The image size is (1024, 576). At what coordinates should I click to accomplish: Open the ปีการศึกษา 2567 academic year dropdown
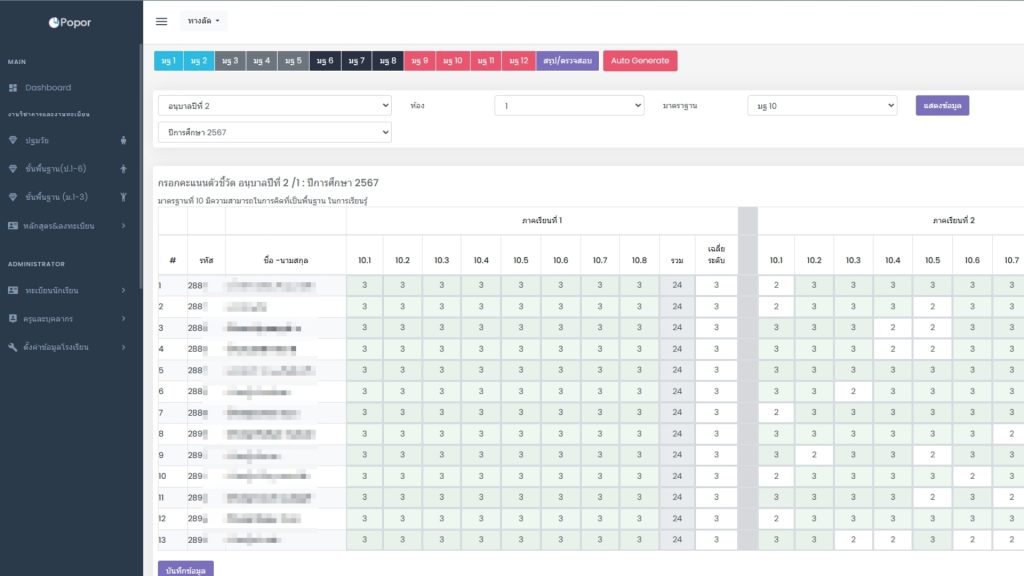pyautogui.click(x=275, y=132)
